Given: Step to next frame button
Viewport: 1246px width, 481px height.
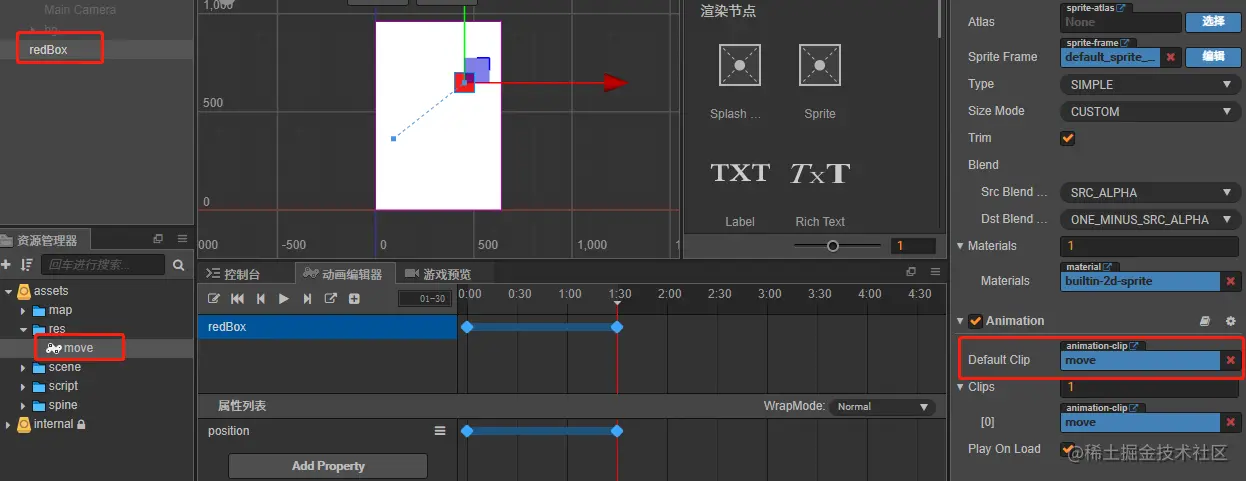Looking at the screenshot, I should pos(307,298).
